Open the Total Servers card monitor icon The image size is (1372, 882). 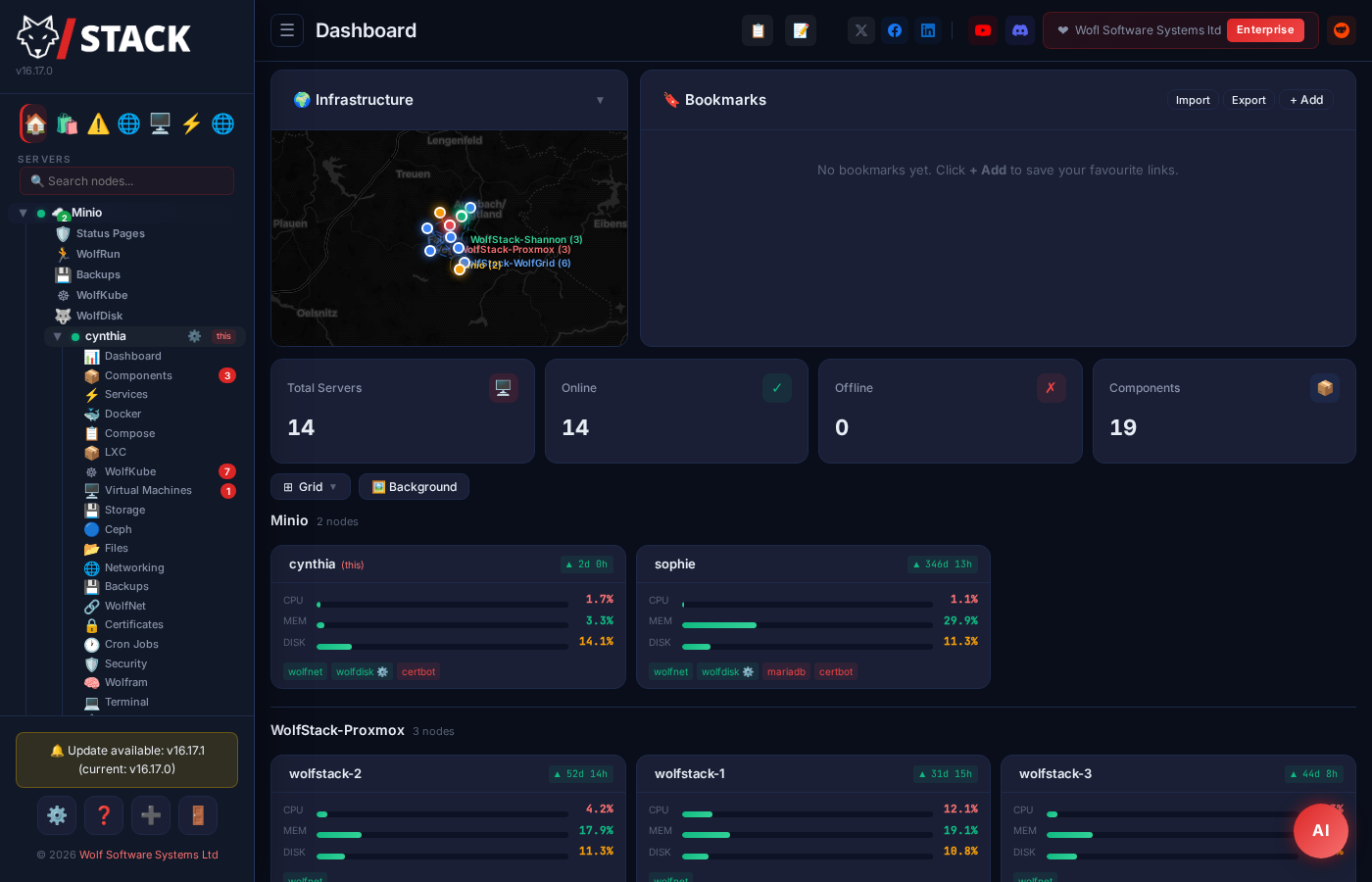504,388
